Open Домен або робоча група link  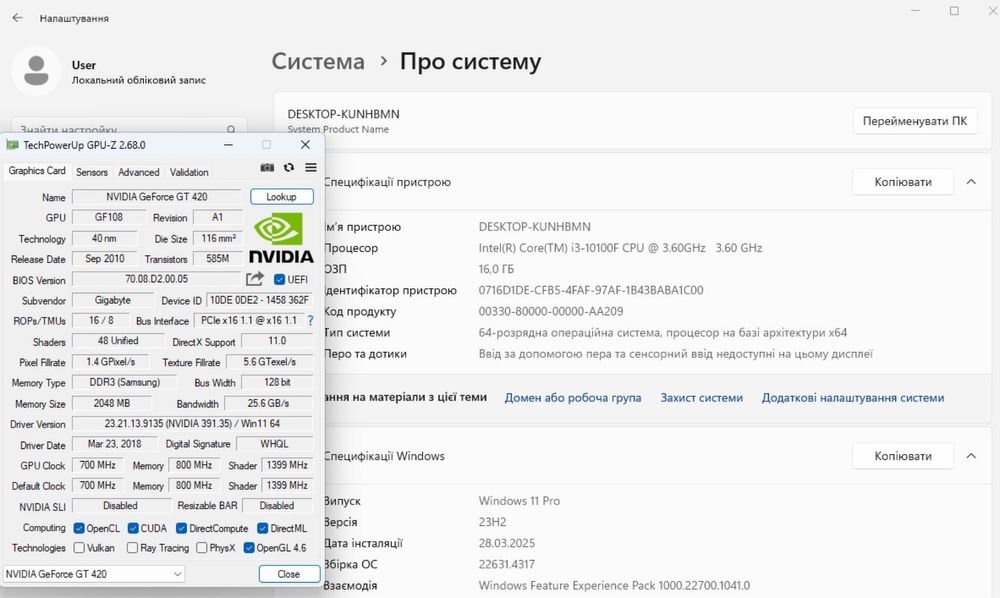[573, 398]
